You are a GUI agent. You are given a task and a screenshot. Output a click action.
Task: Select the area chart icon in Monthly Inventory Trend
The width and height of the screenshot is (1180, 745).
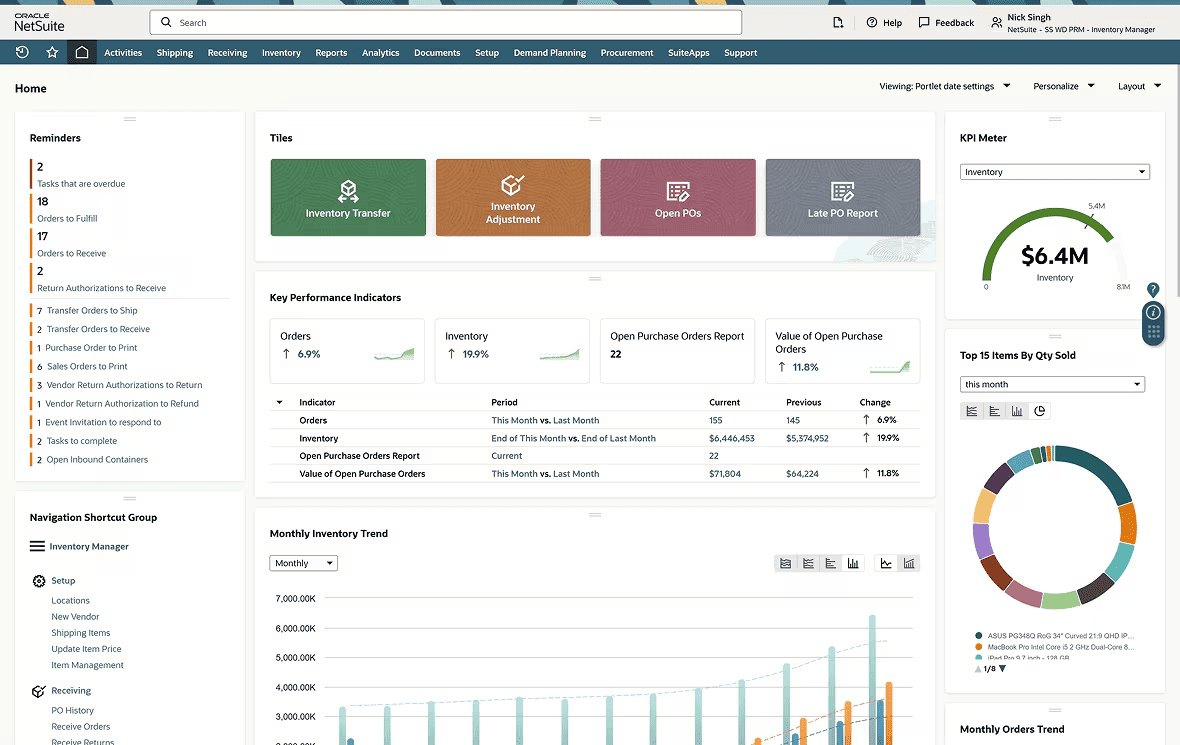tap(785, 563)
